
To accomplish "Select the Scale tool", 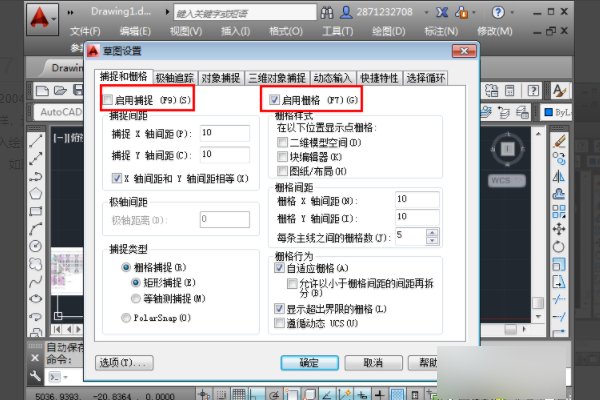I will click(x=559, y=264).
